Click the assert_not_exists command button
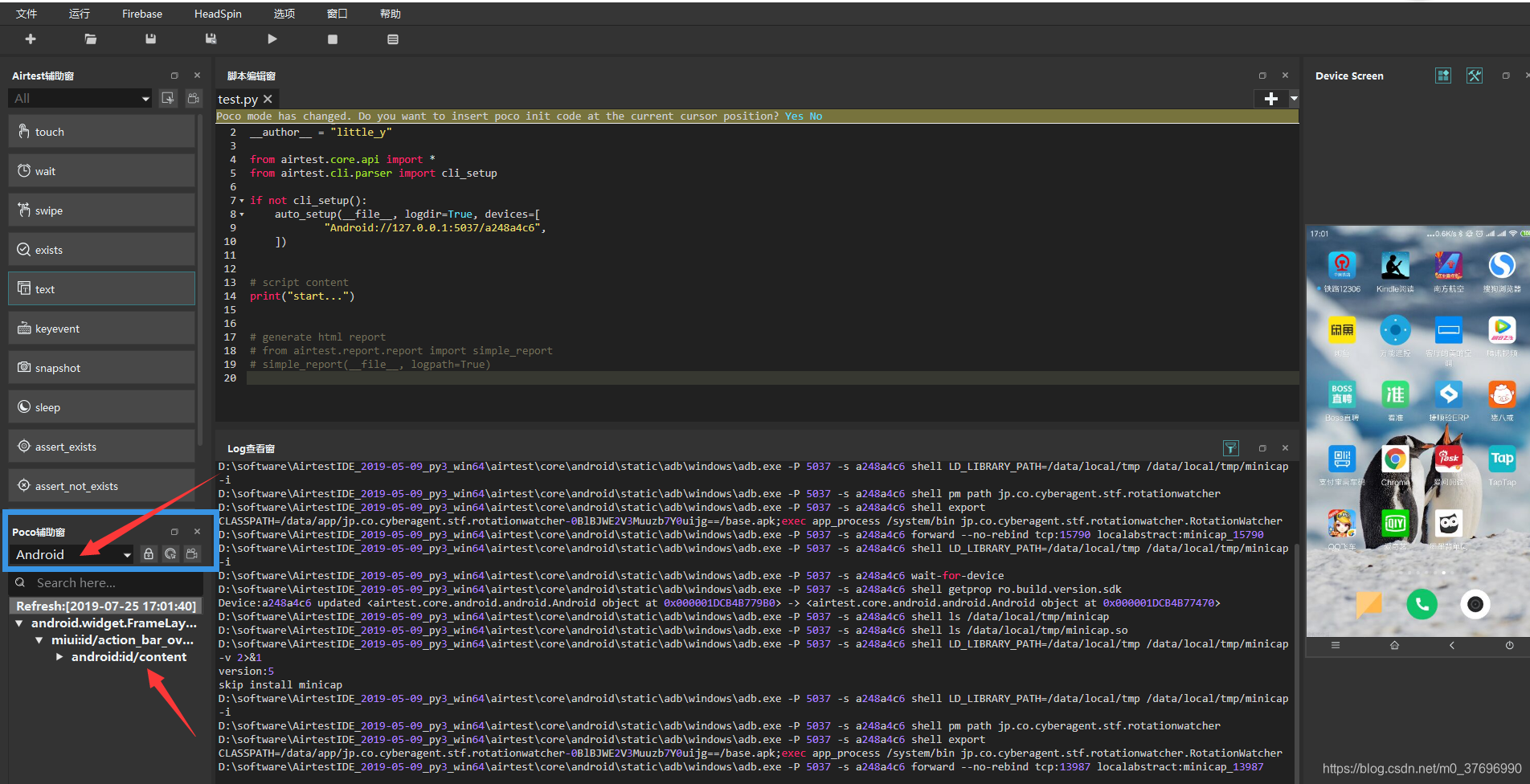Image resolution: width=1530 pixels, height=784 pixels. tap(102, 486)
